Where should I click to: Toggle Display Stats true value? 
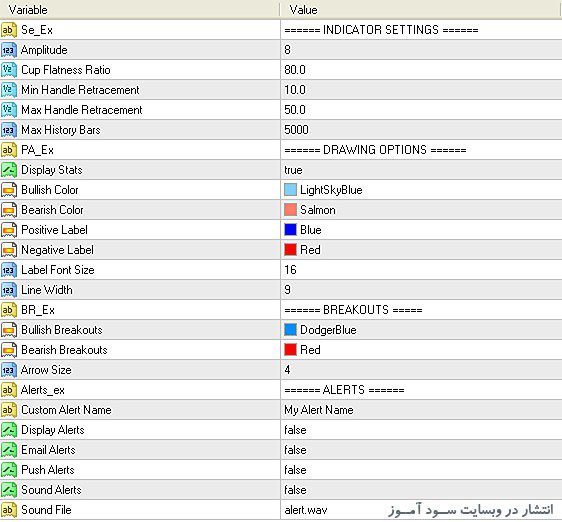[421, 170]
